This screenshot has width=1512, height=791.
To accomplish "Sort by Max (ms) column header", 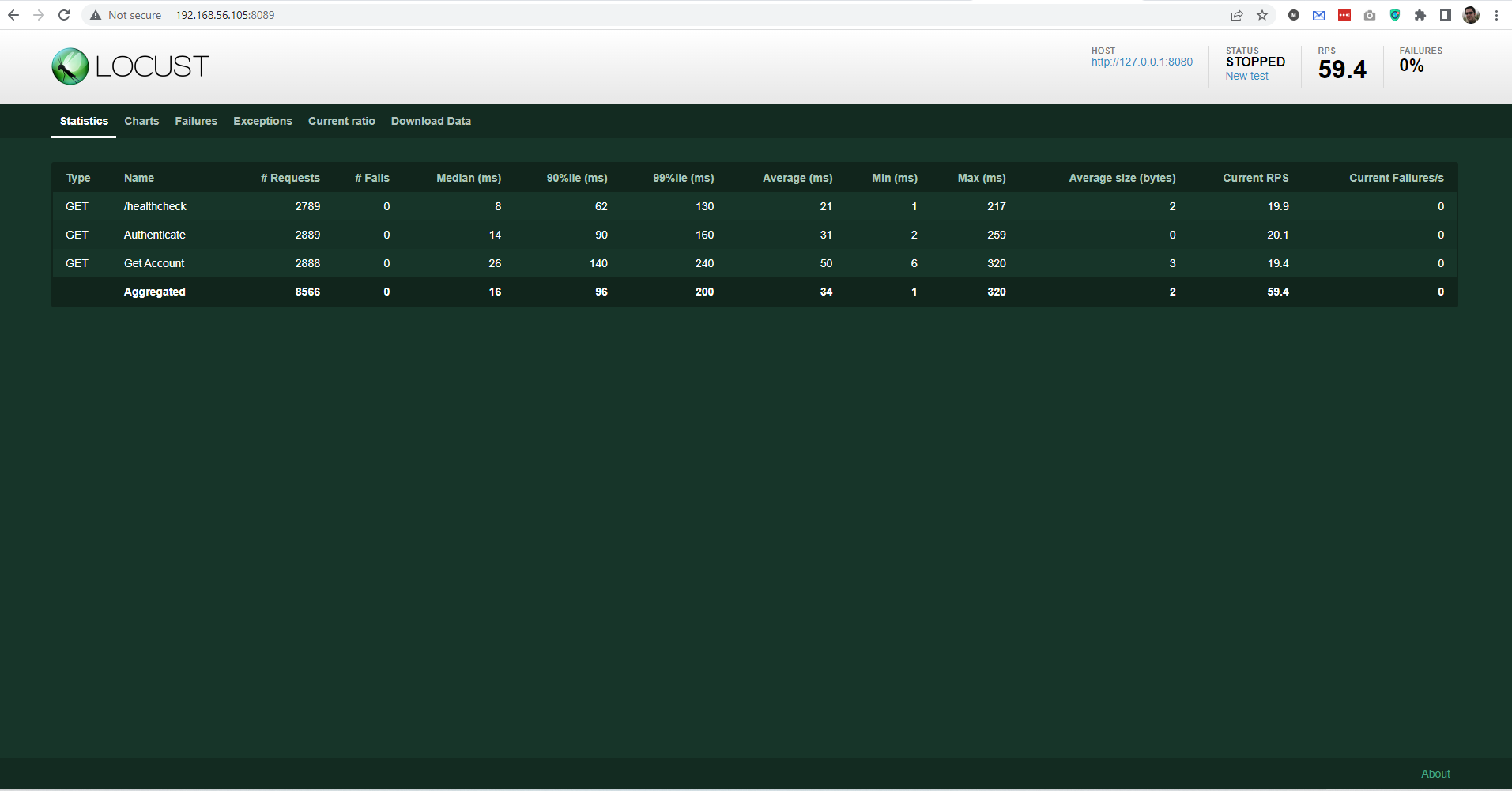I will [x=982, y=178].
